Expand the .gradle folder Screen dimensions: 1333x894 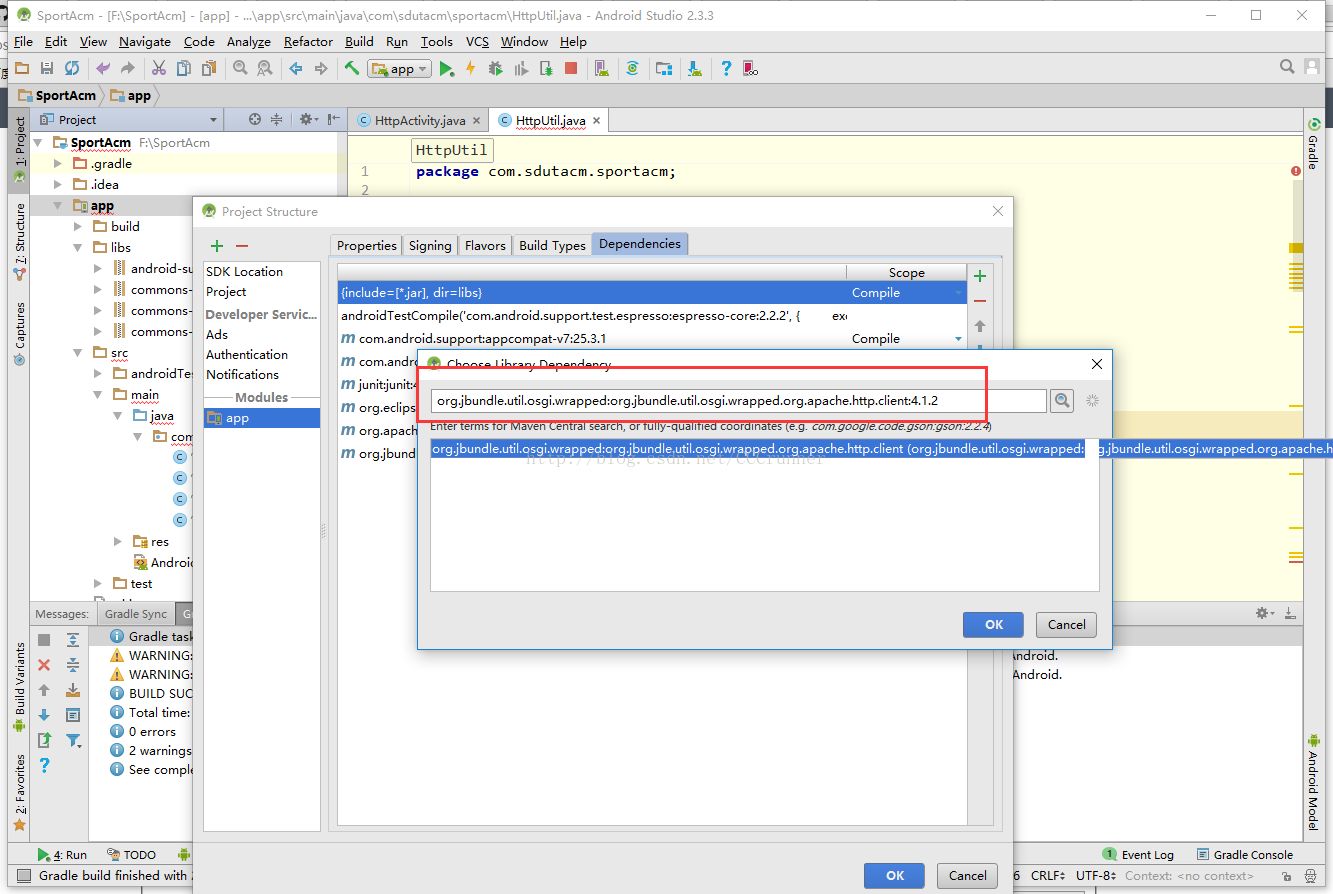point(57,163)
